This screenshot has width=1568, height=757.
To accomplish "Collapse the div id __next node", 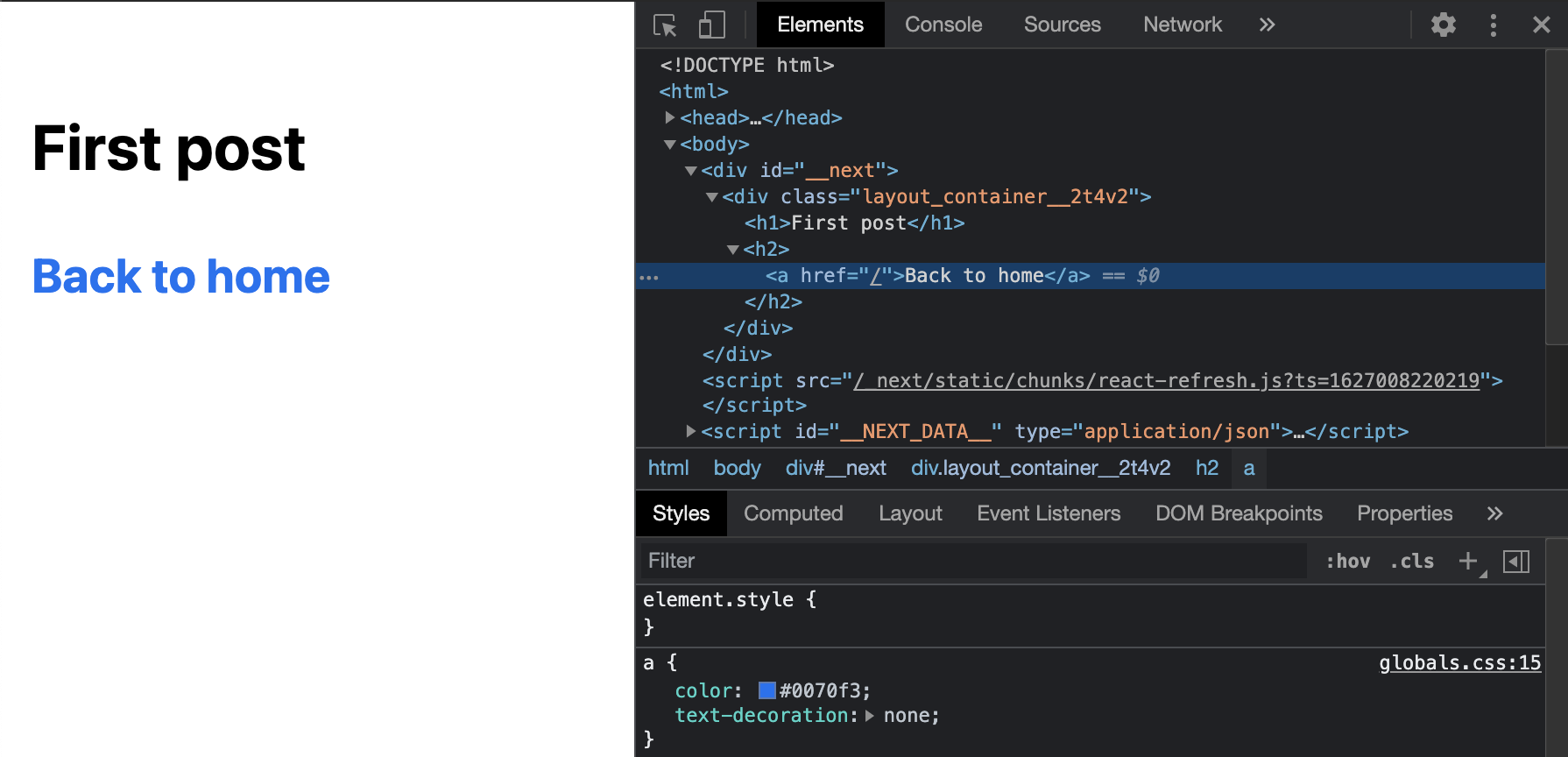I will click(x=691, y=170).
